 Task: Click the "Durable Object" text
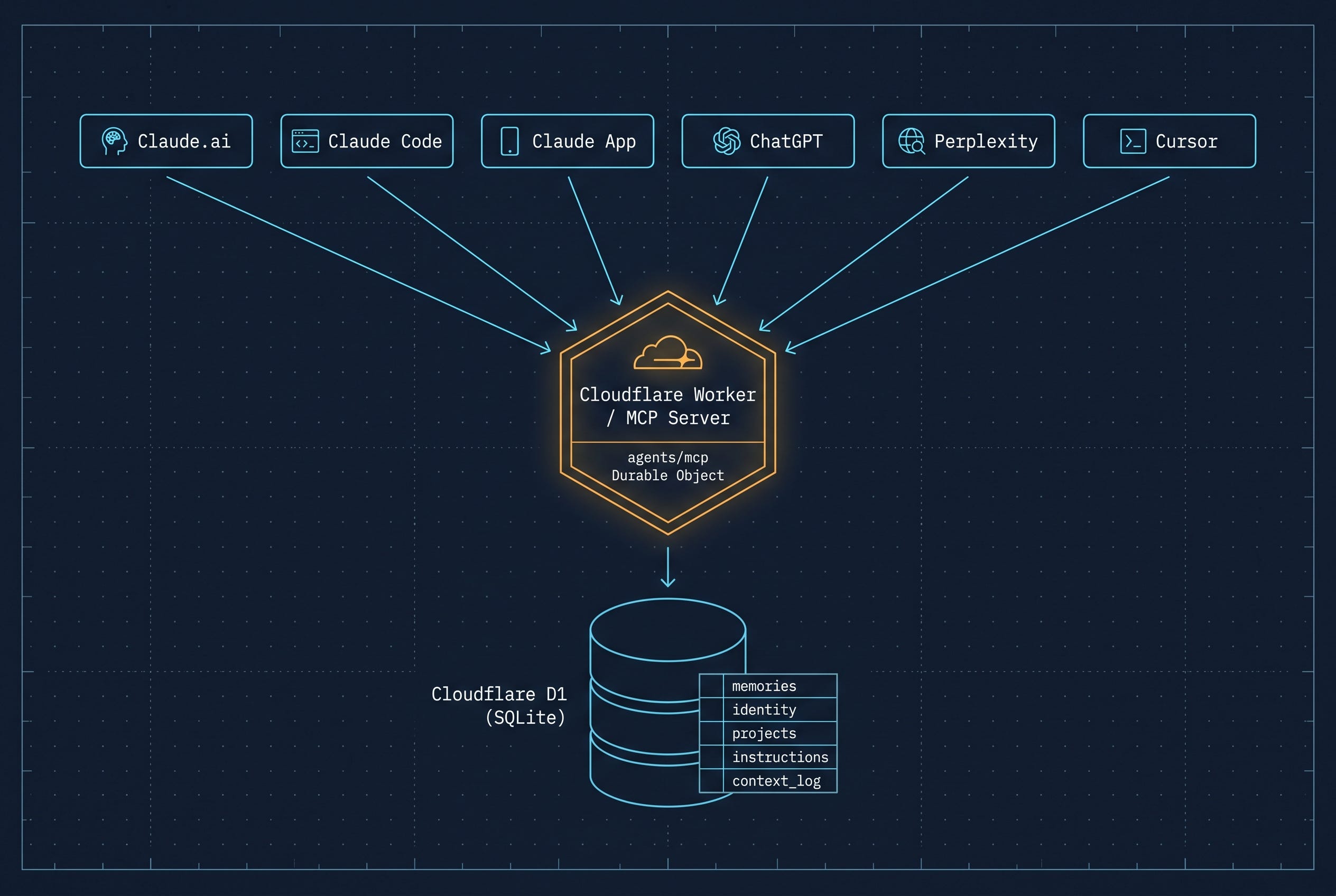pos(667,475)
